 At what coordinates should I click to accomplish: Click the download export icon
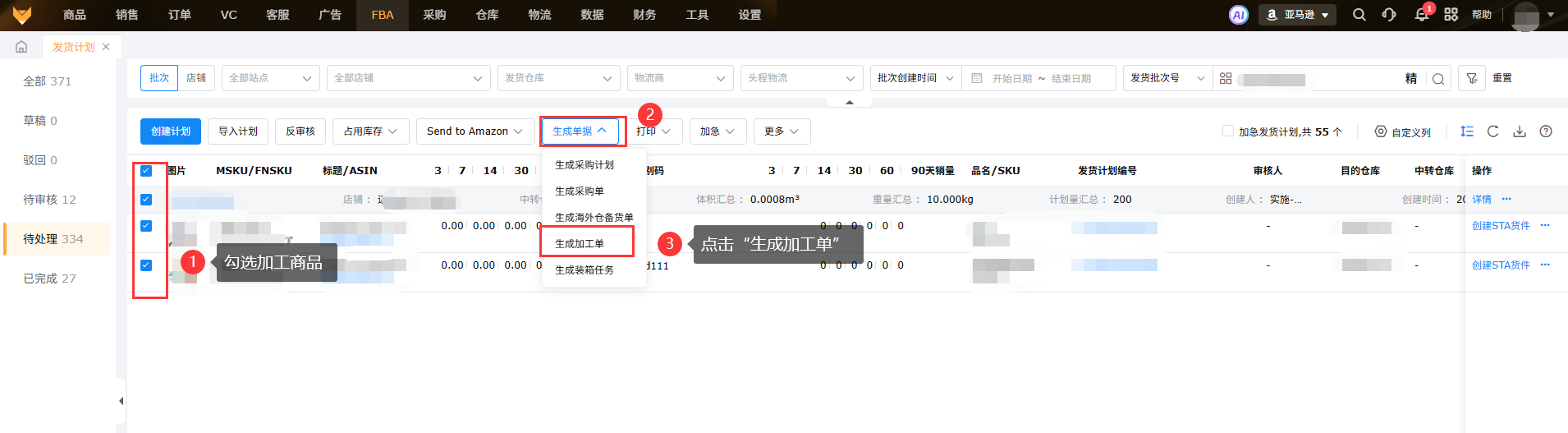click(1520, 131)
